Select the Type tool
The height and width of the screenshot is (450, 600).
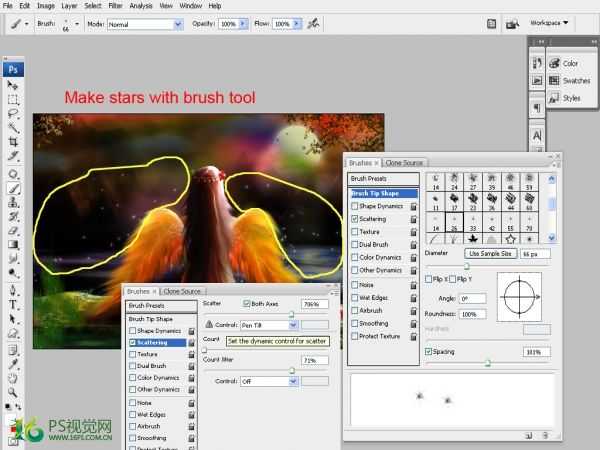tap(14, 303)
